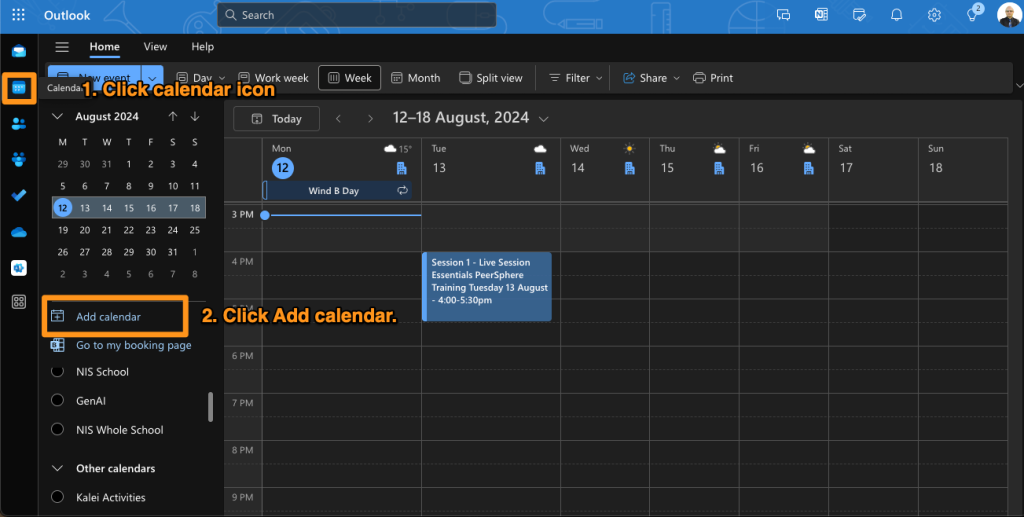
Task: Select Week view
Action: point(349,78)
